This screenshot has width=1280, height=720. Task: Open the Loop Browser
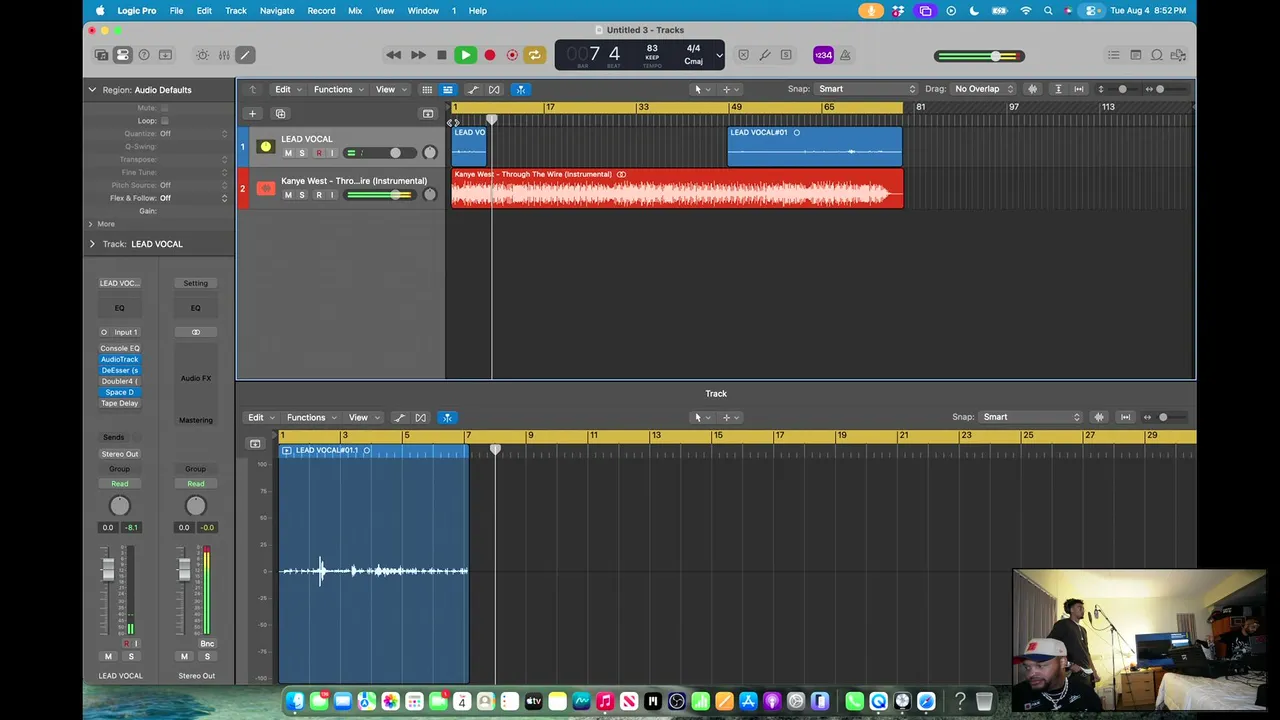pos(1157,55)
